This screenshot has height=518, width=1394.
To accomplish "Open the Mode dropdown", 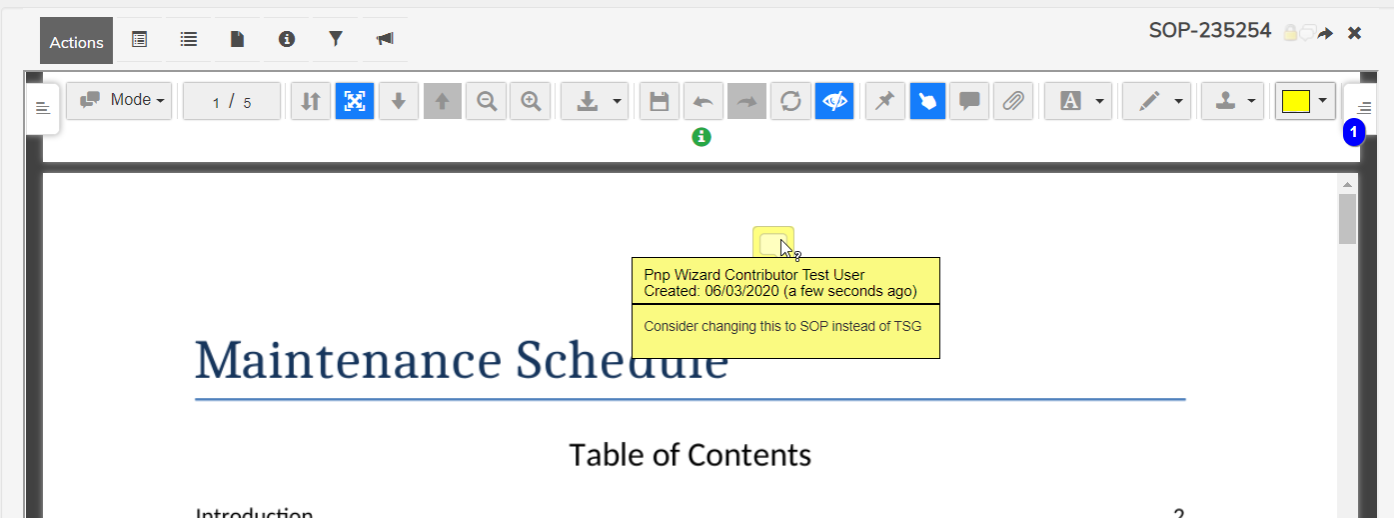I will point(120,101).
